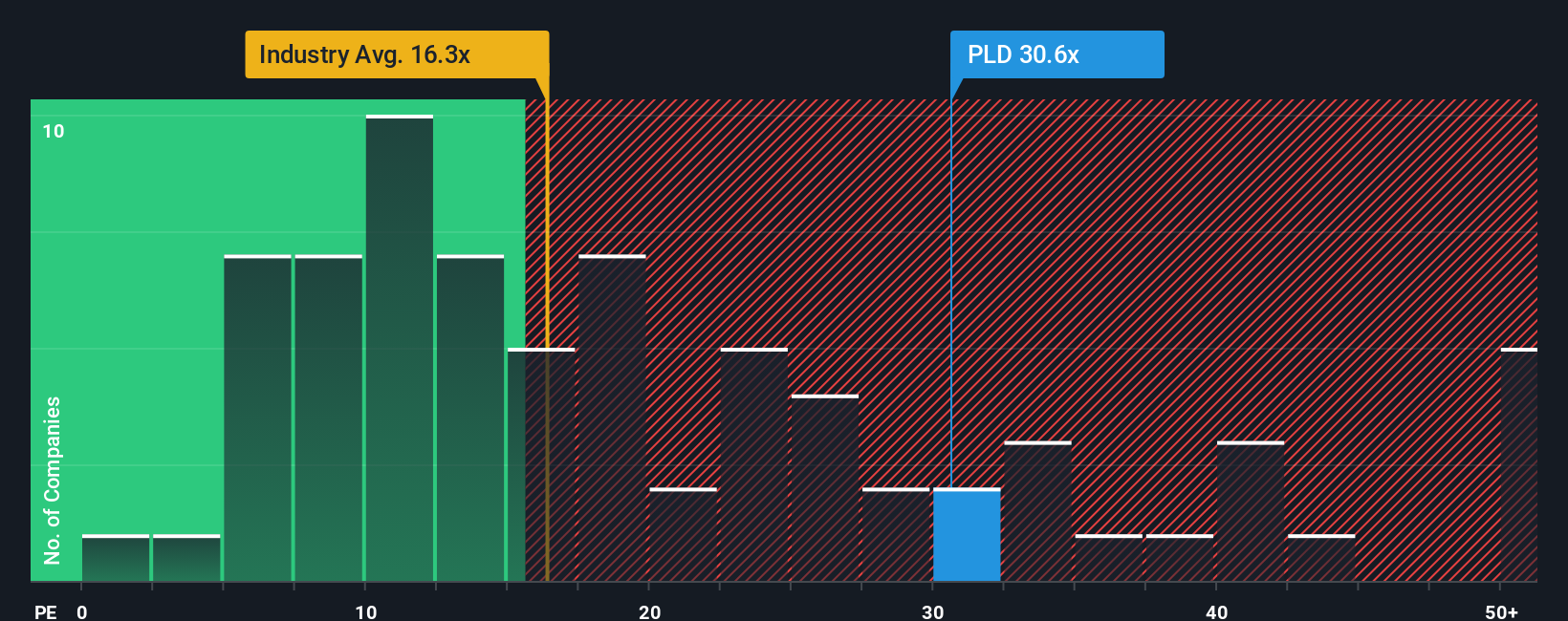The height and width of the screenshot is (621, 1568).
Task: Click the bar at PE 40 to 42.5
Action: 1251,511
